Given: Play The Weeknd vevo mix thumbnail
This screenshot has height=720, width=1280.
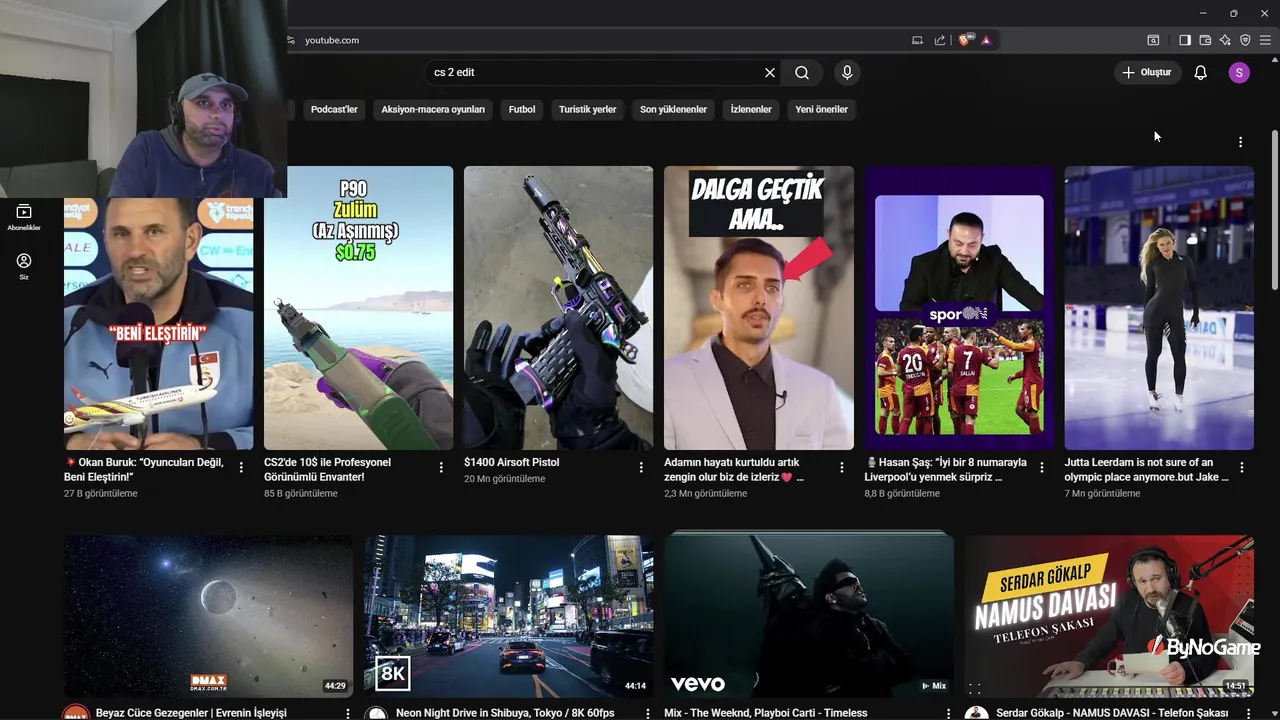Looking at the screenshot, I should 809,616.
